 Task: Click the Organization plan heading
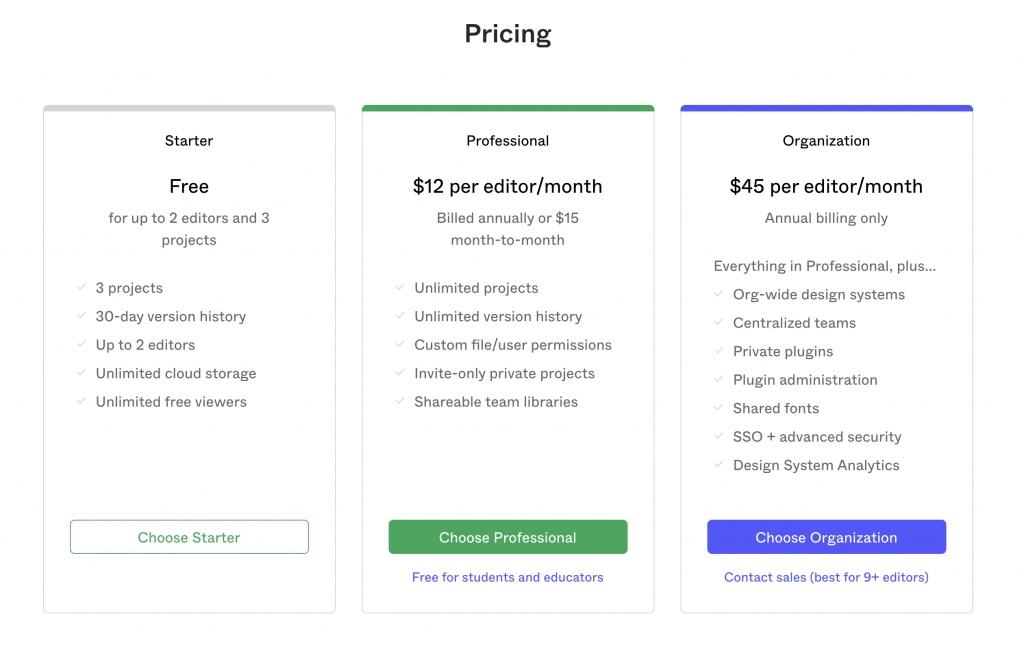(x=826, y=140)
